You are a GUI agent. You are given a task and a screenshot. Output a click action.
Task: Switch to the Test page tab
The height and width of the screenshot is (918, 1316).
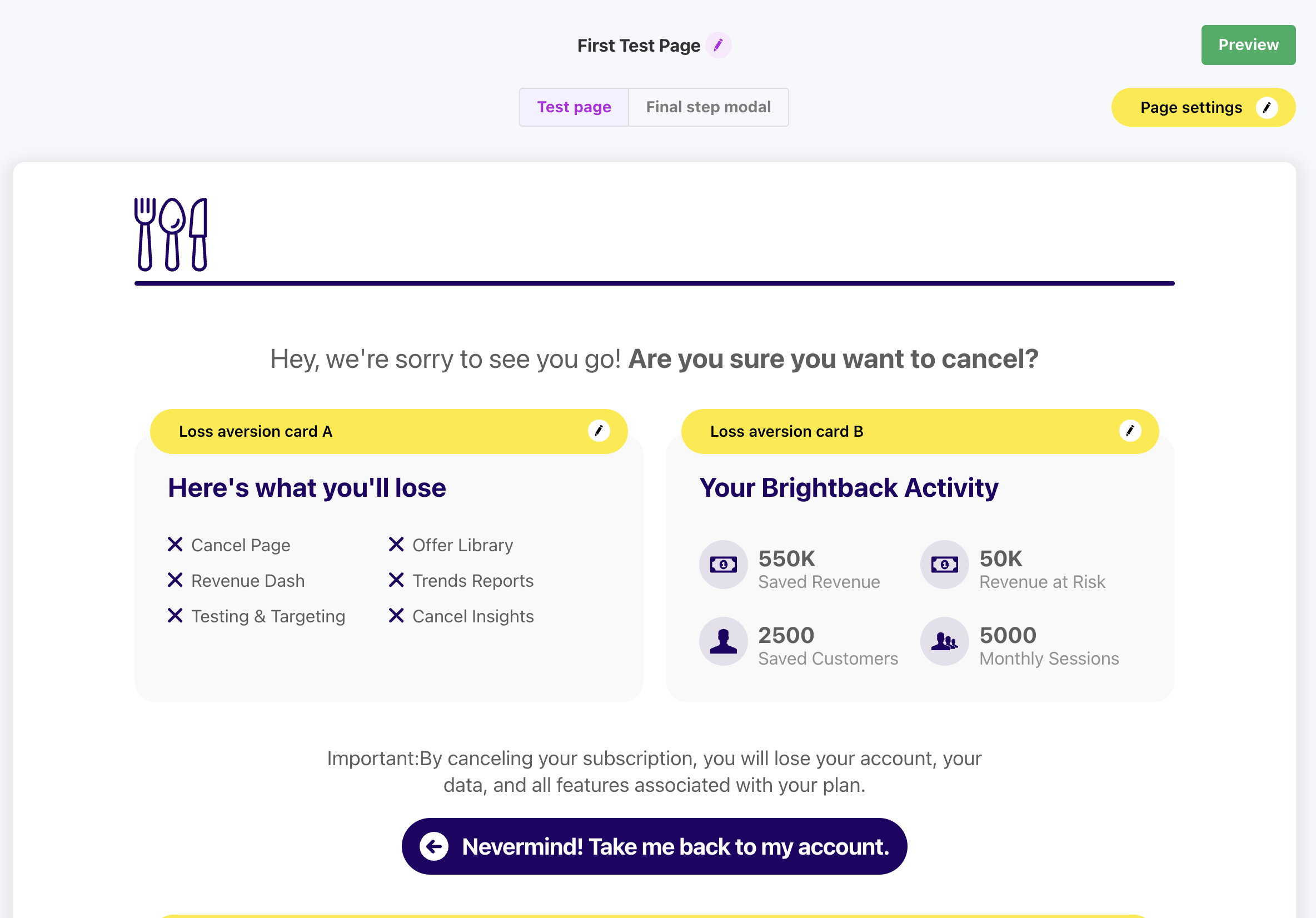(x=574, y=107)
